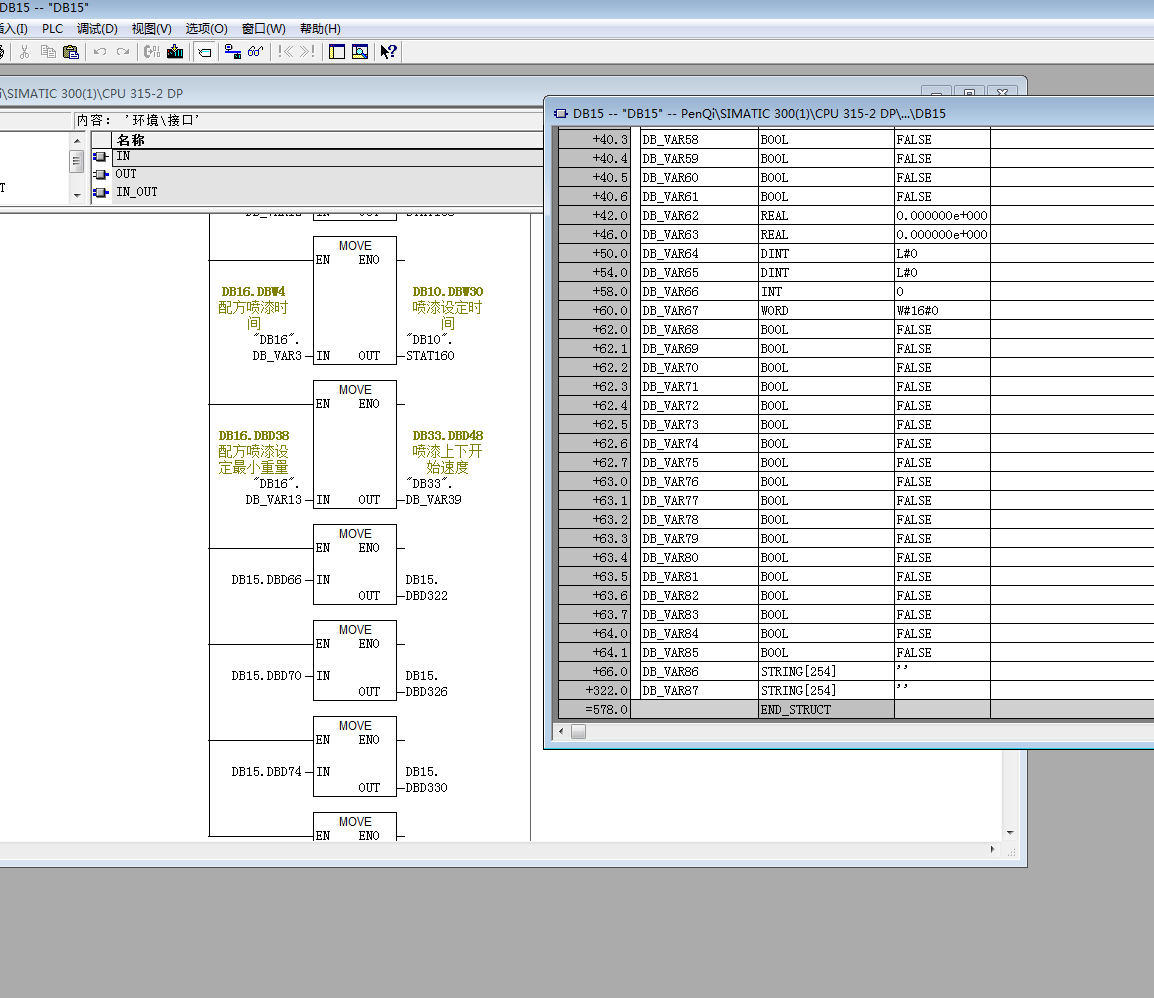Click the DB15 horizontal scroll left arrow
Viewport: 1154px width, 998px height.
562,731
